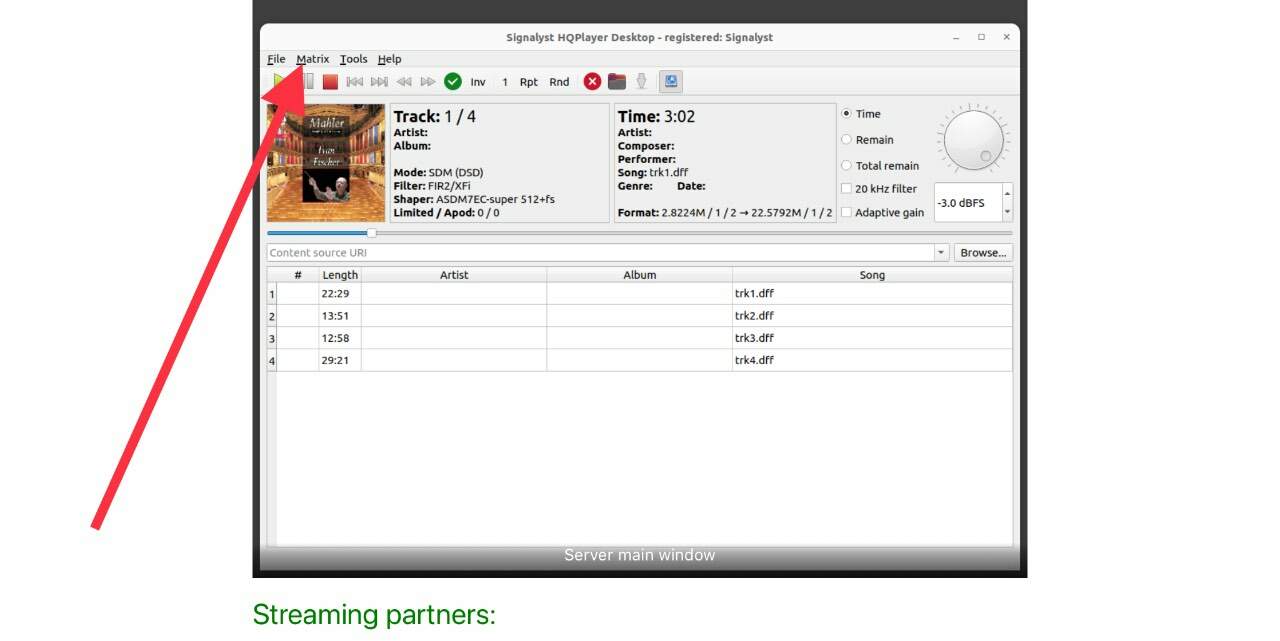Click the red X toolbar icon
The image size is (1280, 641).
point(592,82)
